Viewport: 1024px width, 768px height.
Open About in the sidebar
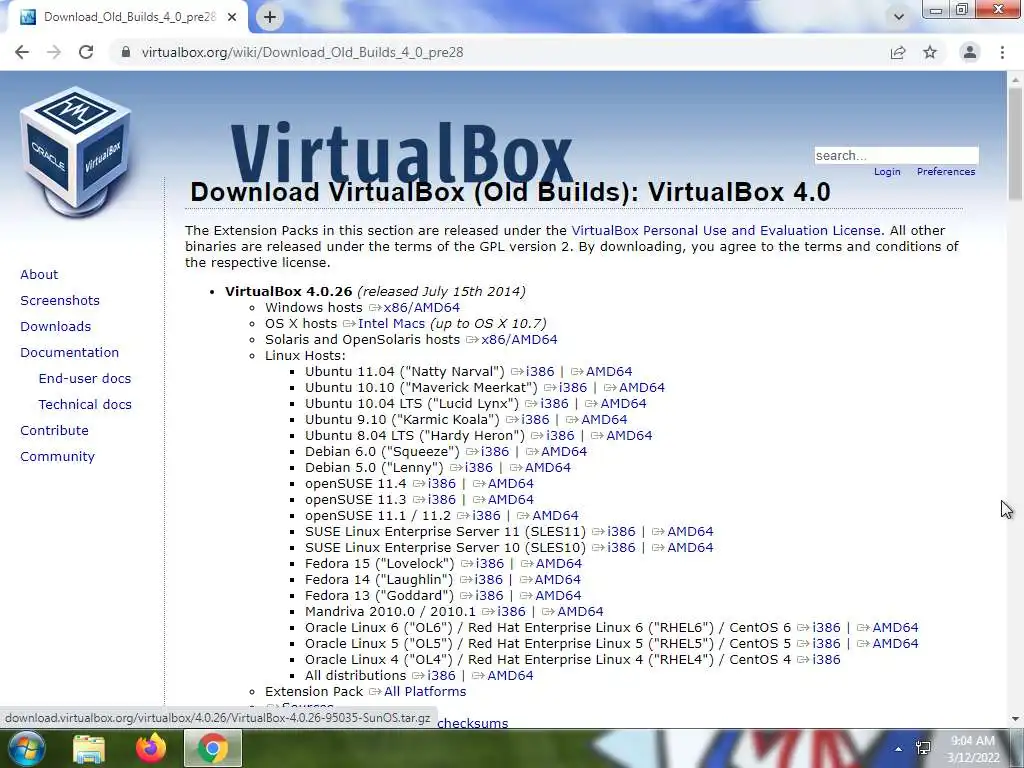click(39, 274)
